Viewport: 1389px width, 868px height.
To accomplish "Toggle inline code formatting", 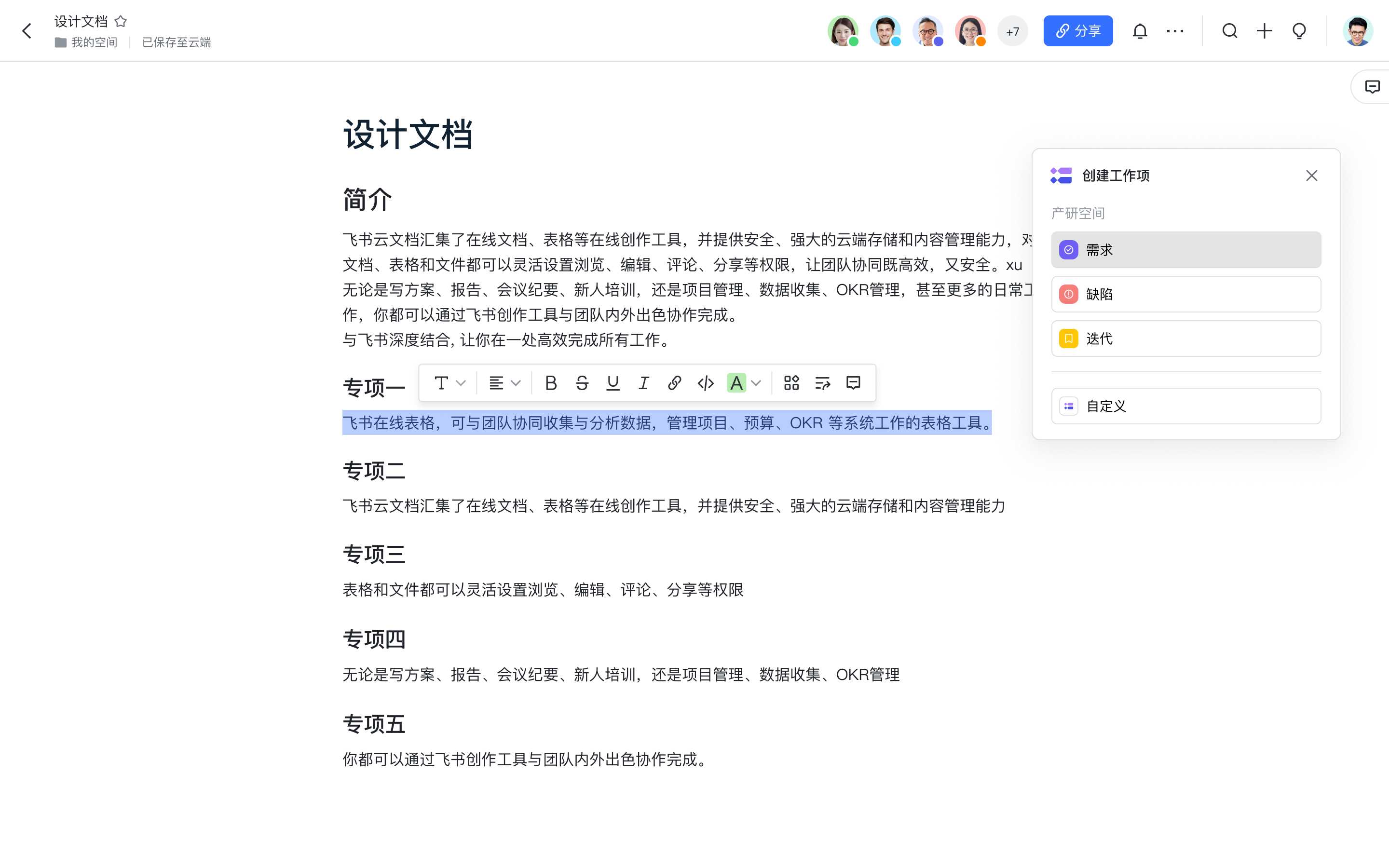I will click(706, 383).
